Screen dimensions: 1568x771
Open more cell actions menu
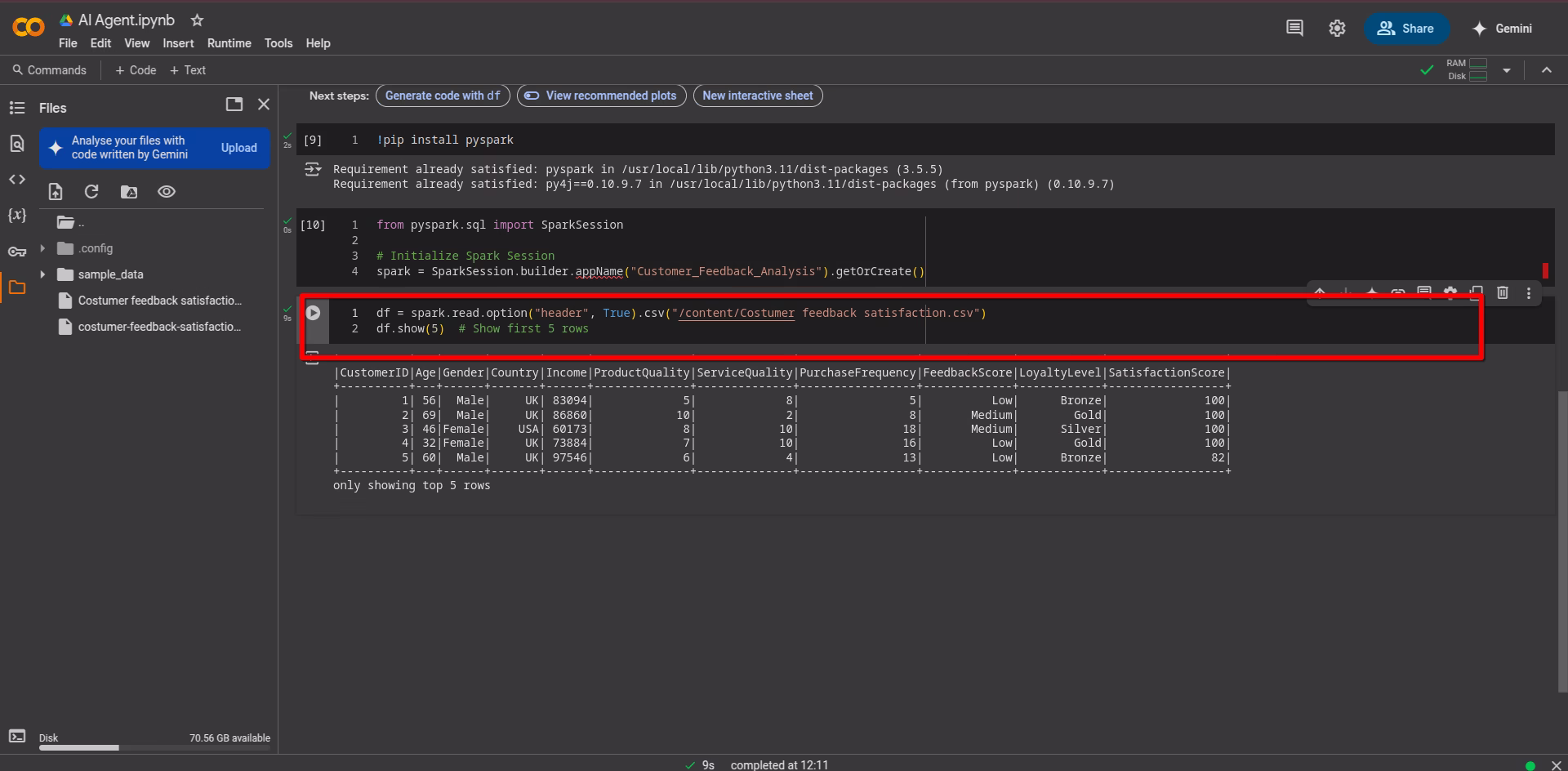coord(1529,292)
